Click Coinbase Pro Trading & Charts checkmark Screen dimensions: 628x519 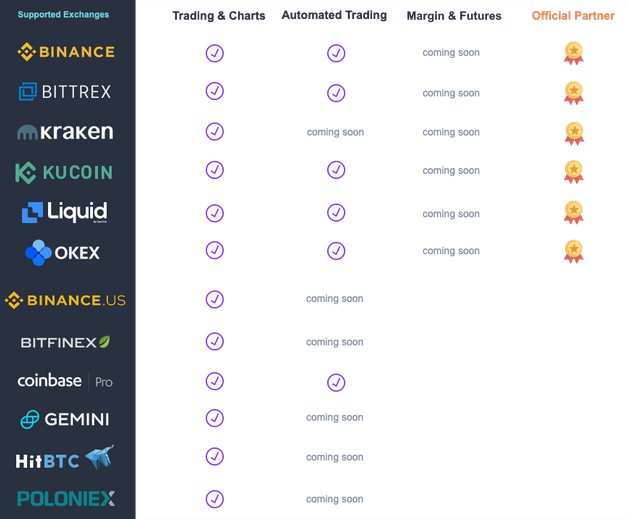point(215,381)
